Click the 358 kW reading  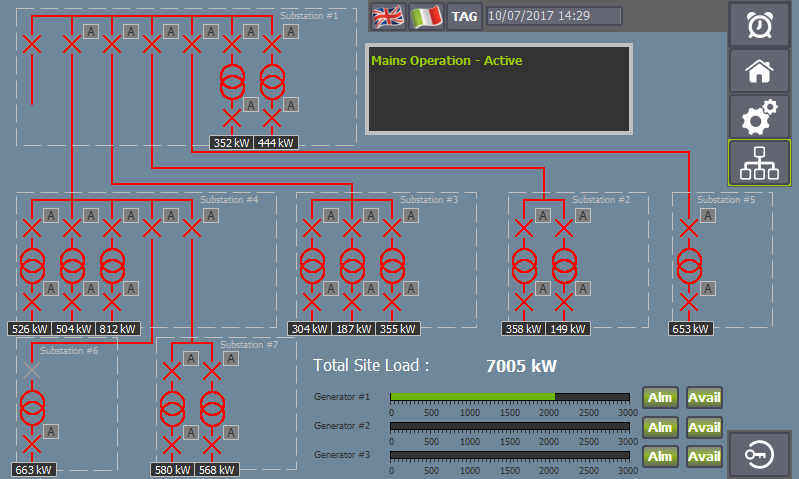tap(523, 329)
